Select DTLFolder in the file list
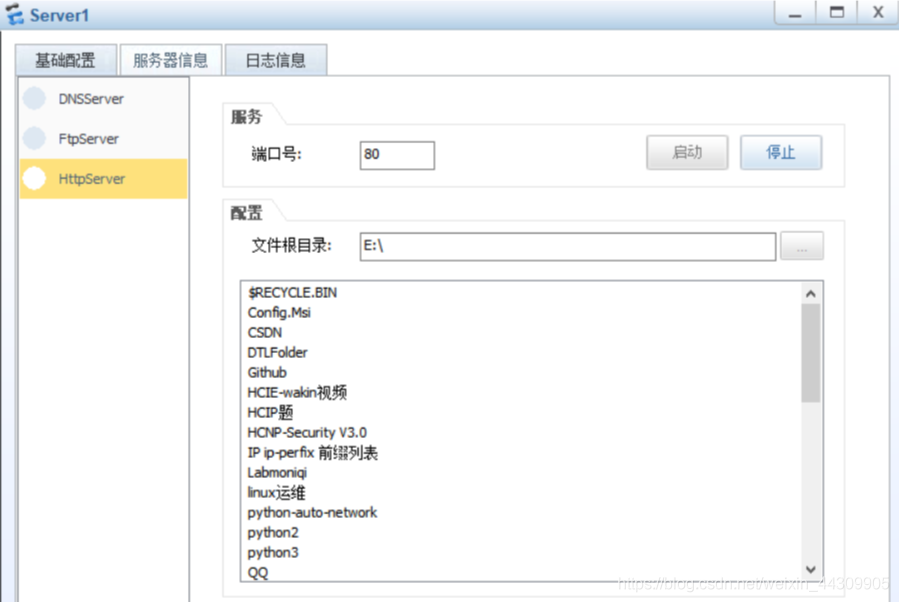899x602 pixels. click(x=277, y=353)
